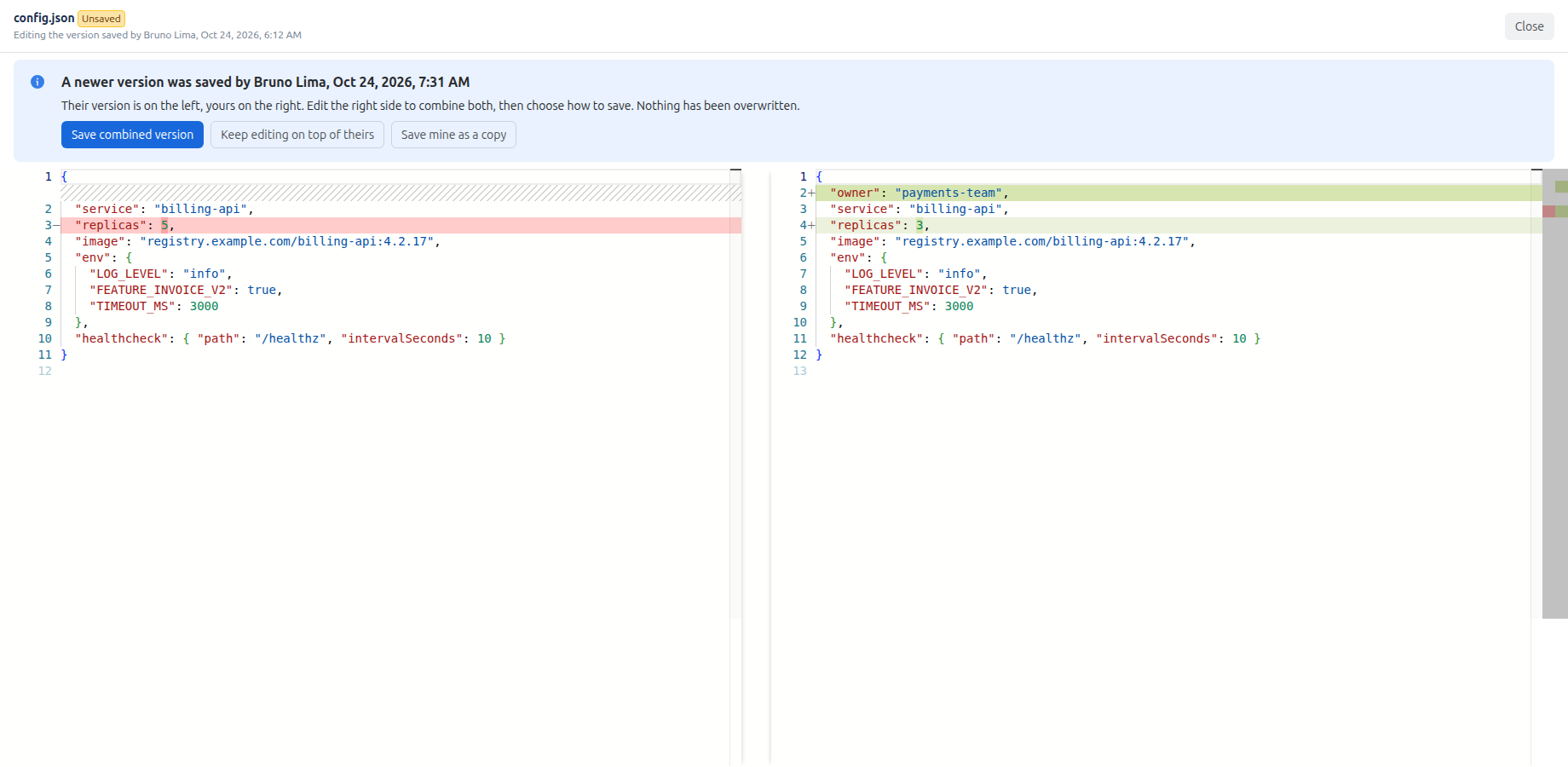This screenshot has height=767, width=1568.
Task: Close the config.json conflict editor
Action: pos(1529,26)
